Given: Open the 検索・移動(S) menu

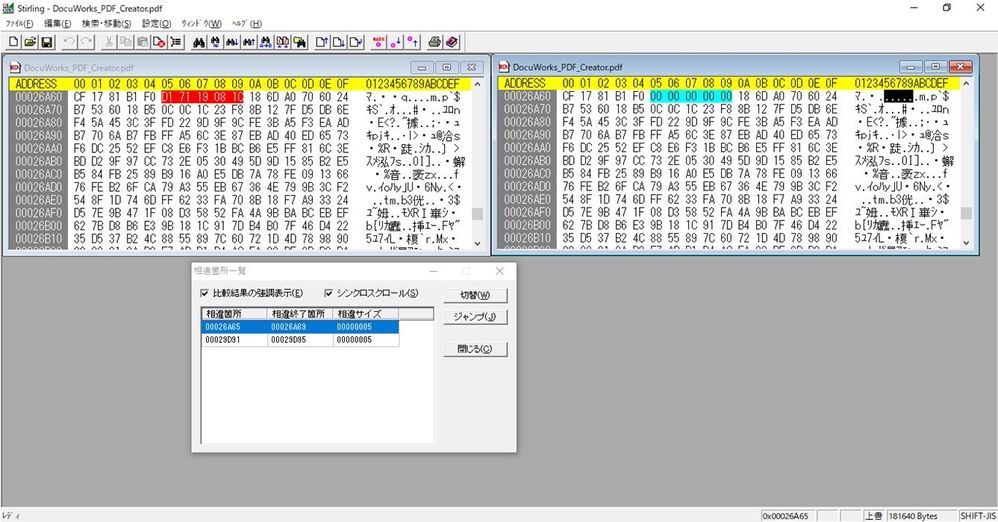Looking at the screenshot, I should (x=106, y=24).
